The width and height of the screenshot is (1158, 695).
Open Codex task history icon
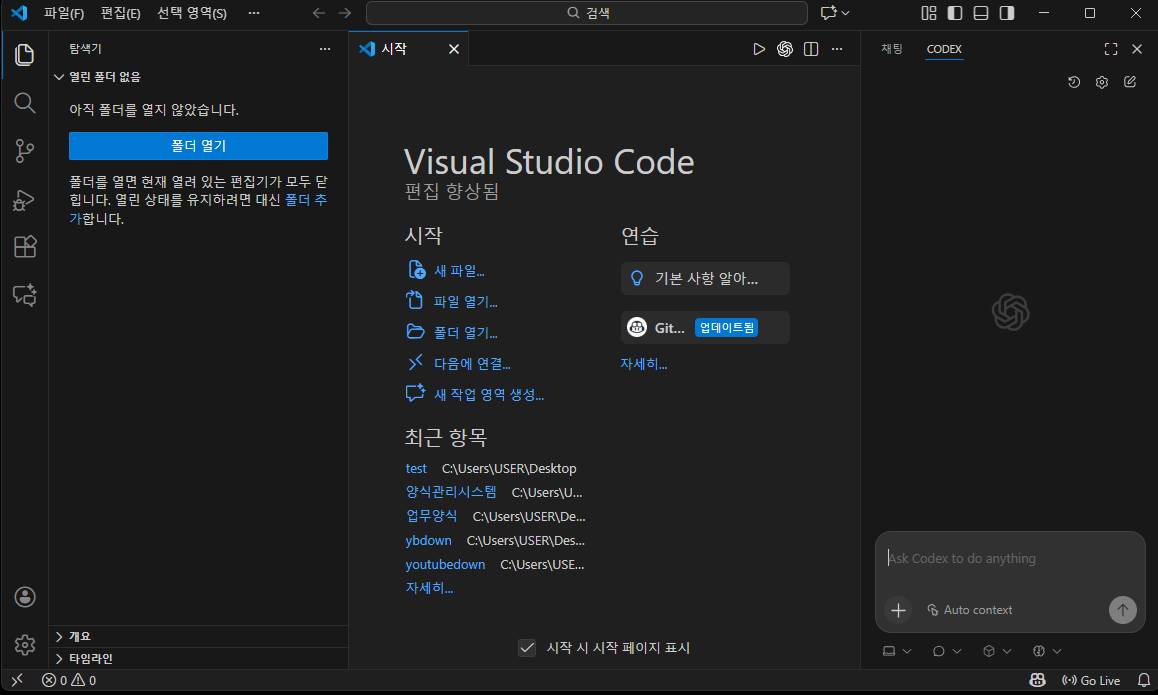(1074, 82)
